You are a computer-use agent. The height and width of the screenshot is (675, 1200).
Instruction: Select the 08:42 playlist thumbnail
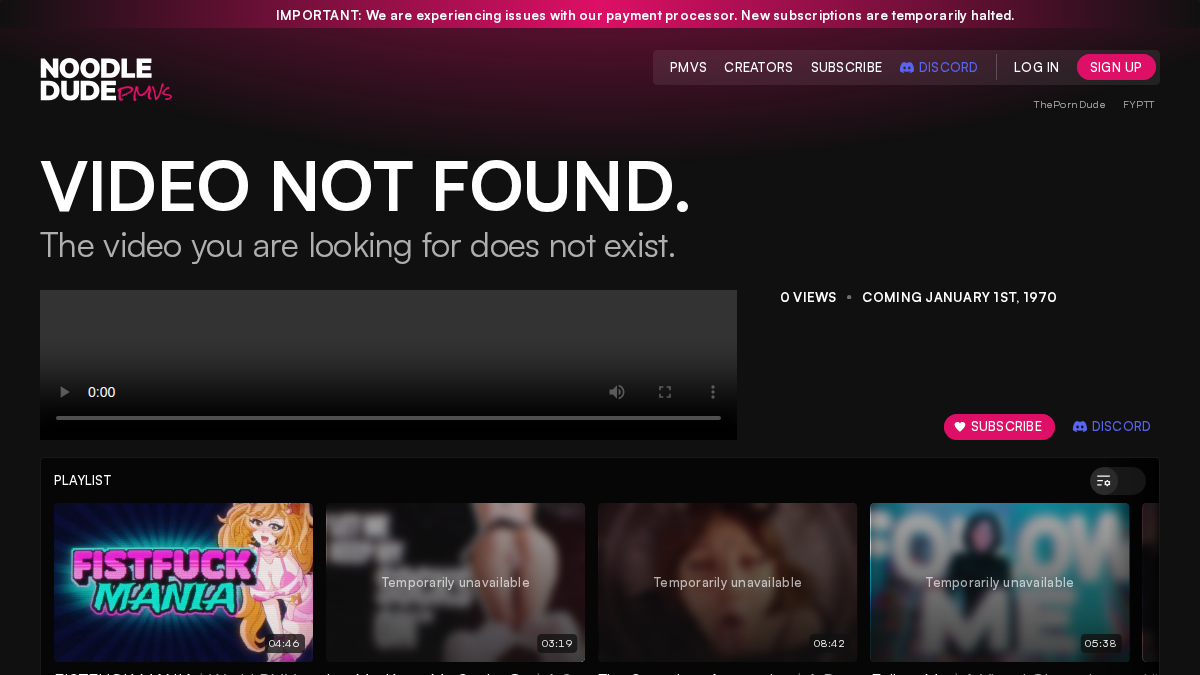point(727,582)
